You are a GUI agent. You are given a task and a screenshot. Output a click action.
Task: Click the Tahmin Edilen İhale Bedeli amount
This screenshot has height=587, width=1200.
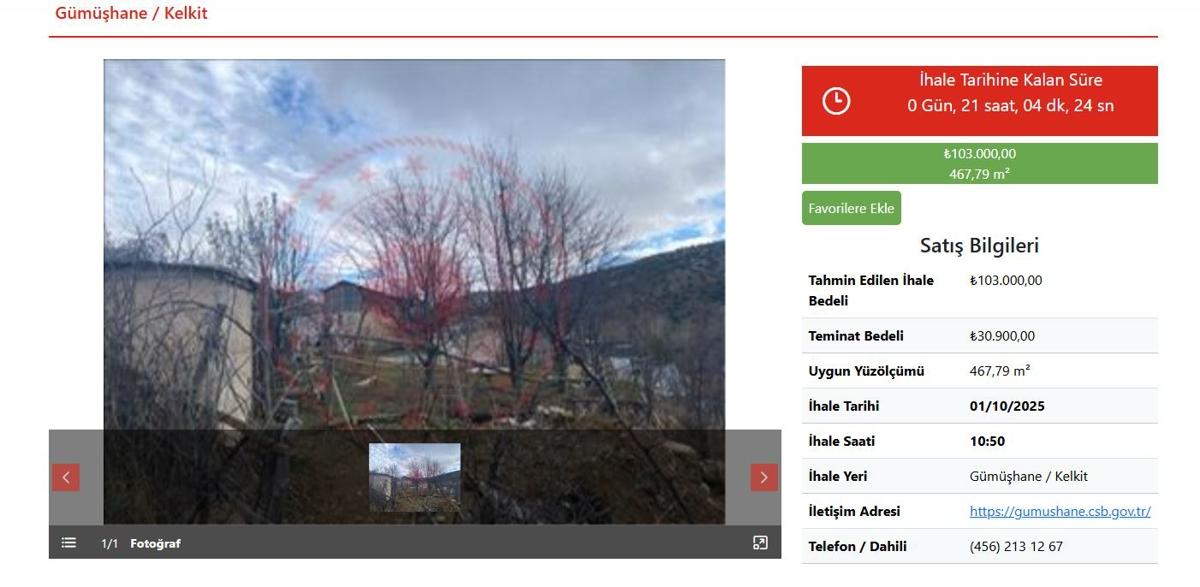tap(1006, 280)
